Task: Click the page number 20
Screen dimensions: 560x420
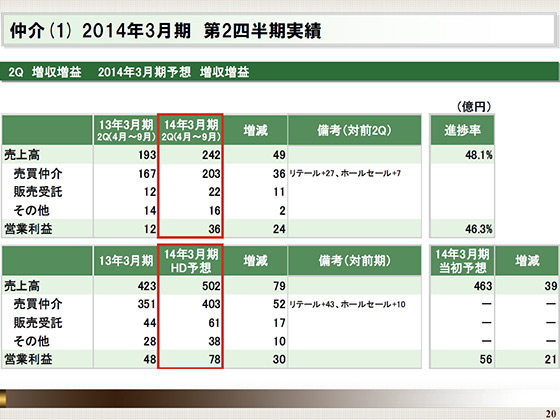Action: coord(550,413)
